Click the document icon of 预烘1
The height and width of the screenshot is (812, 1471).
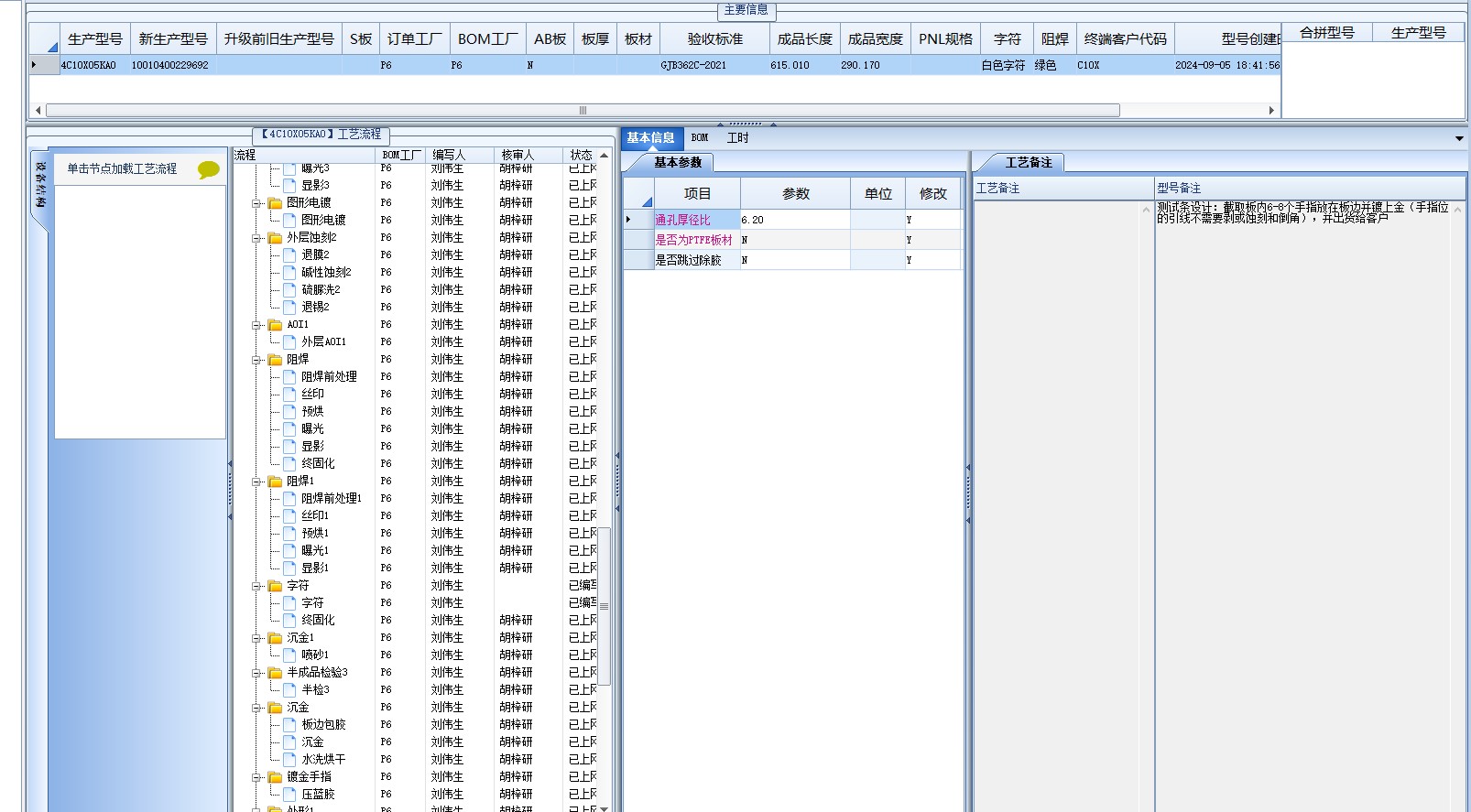pyautogui.click(x=290, y=534)
